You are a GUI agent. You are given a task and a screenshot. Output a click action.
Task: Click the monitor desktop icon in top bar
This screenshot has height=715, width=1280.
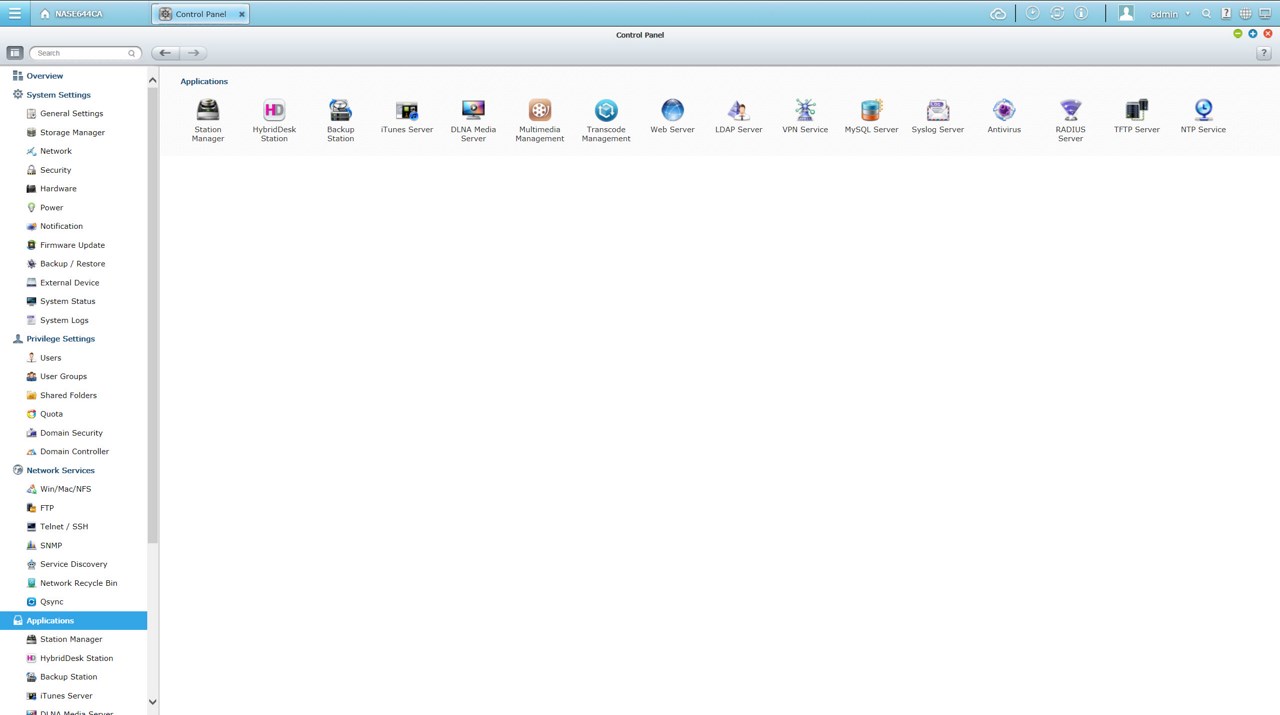coord(1265,14)
